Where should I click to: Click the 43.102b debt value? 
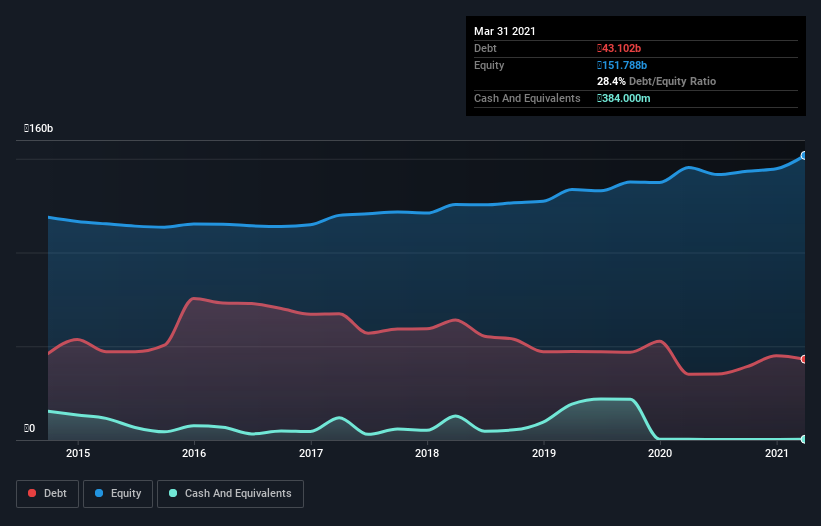619,48
